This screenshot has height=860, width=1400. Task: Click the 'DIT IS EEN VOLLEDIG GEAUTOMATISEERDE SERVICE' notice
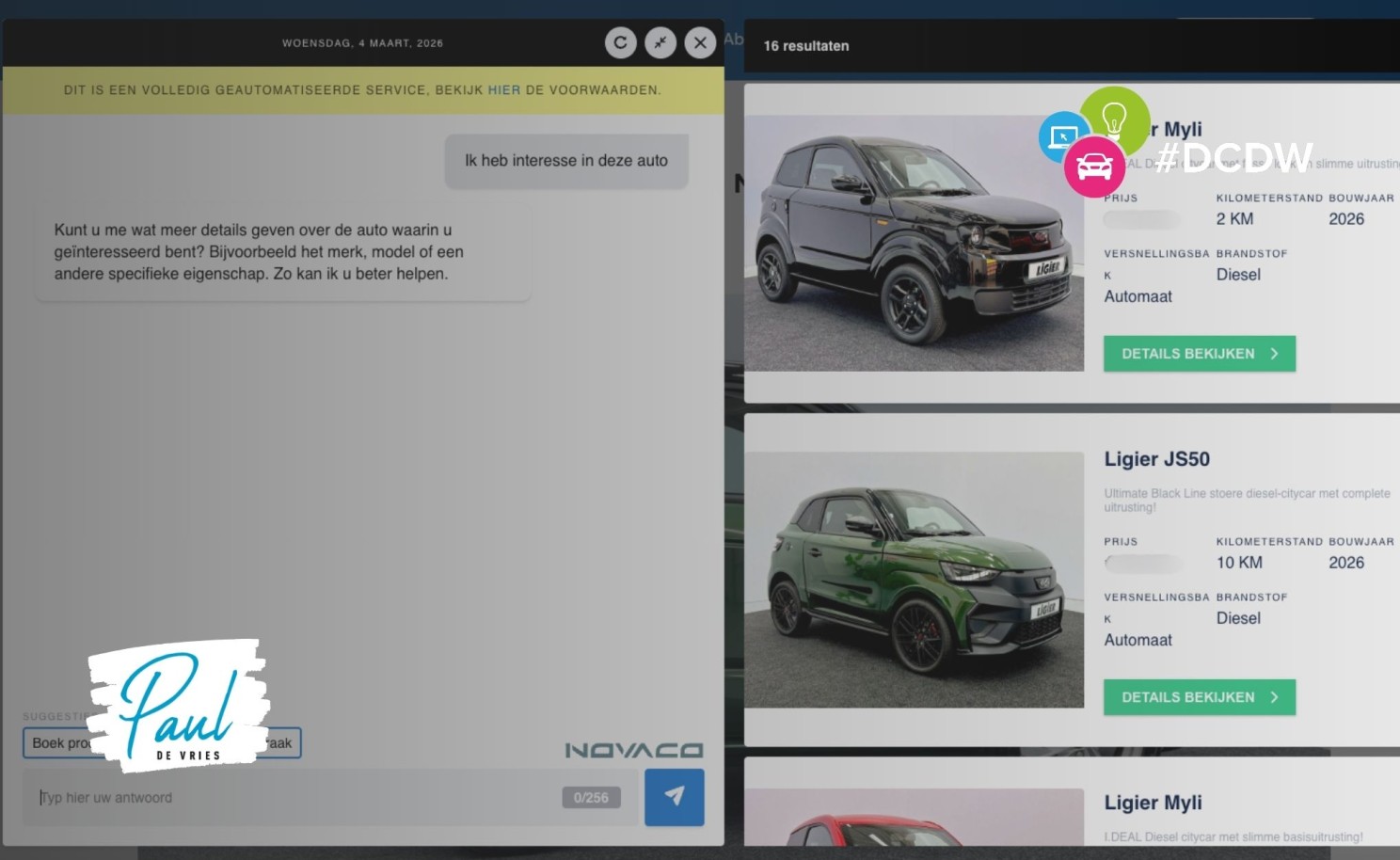click(x=362, y=90)
